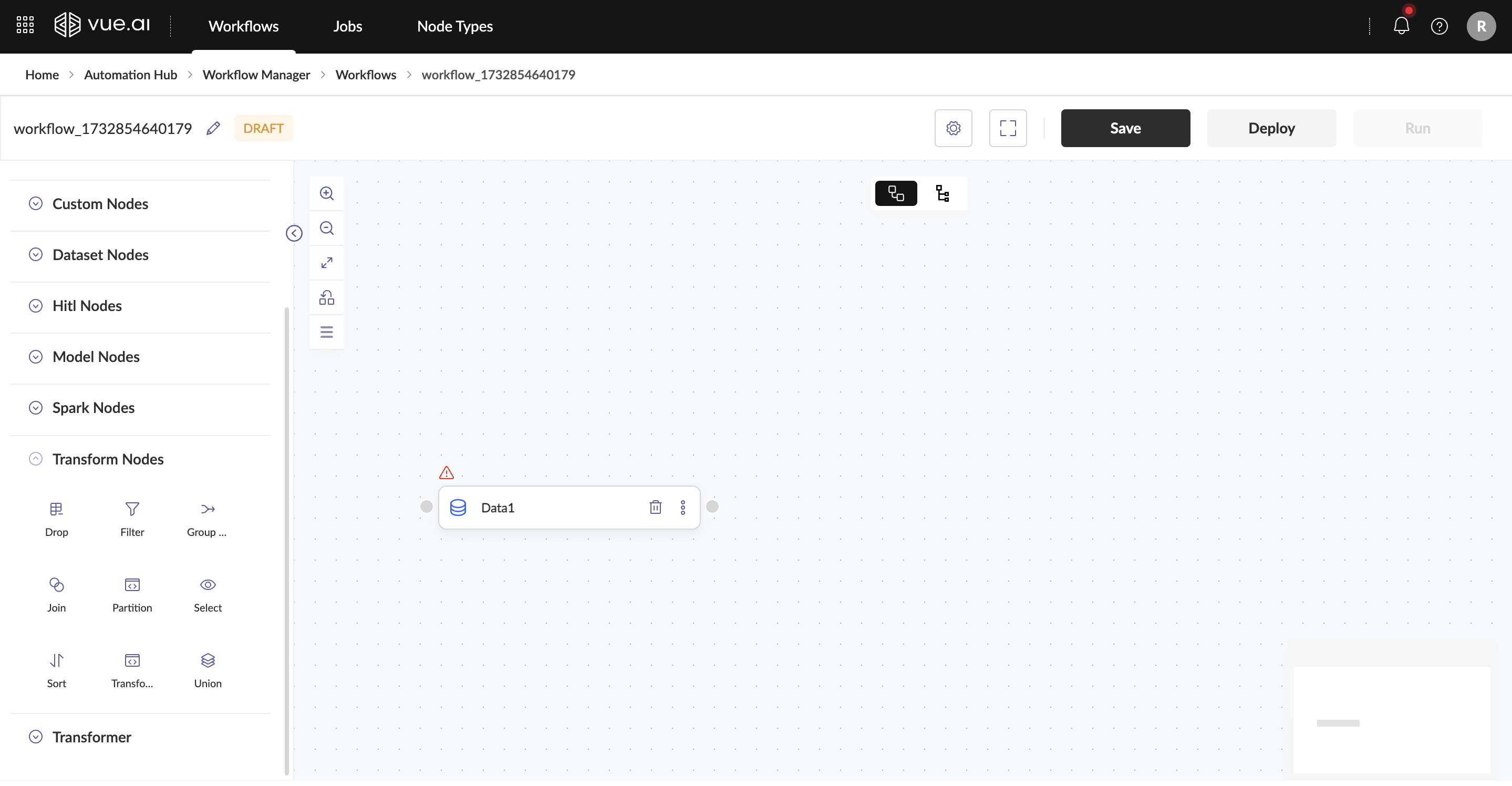Switch to the horizontal layout view toggle

895,194
